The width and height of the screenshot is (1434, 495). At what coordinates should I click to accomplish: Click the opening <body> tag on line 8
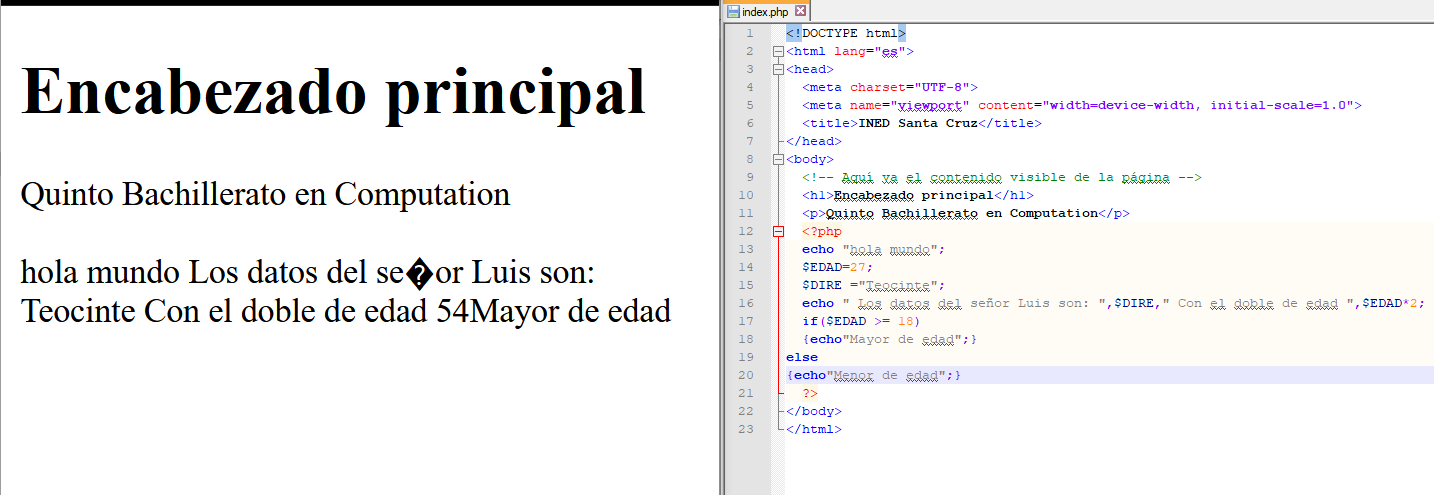click(810, 159)
